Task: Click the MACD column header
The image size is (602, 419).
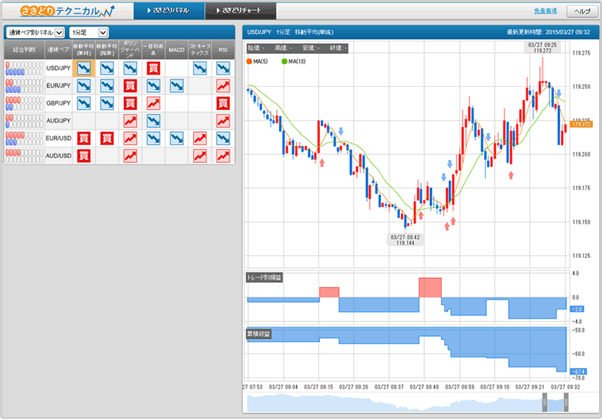Action: point(177,50)
